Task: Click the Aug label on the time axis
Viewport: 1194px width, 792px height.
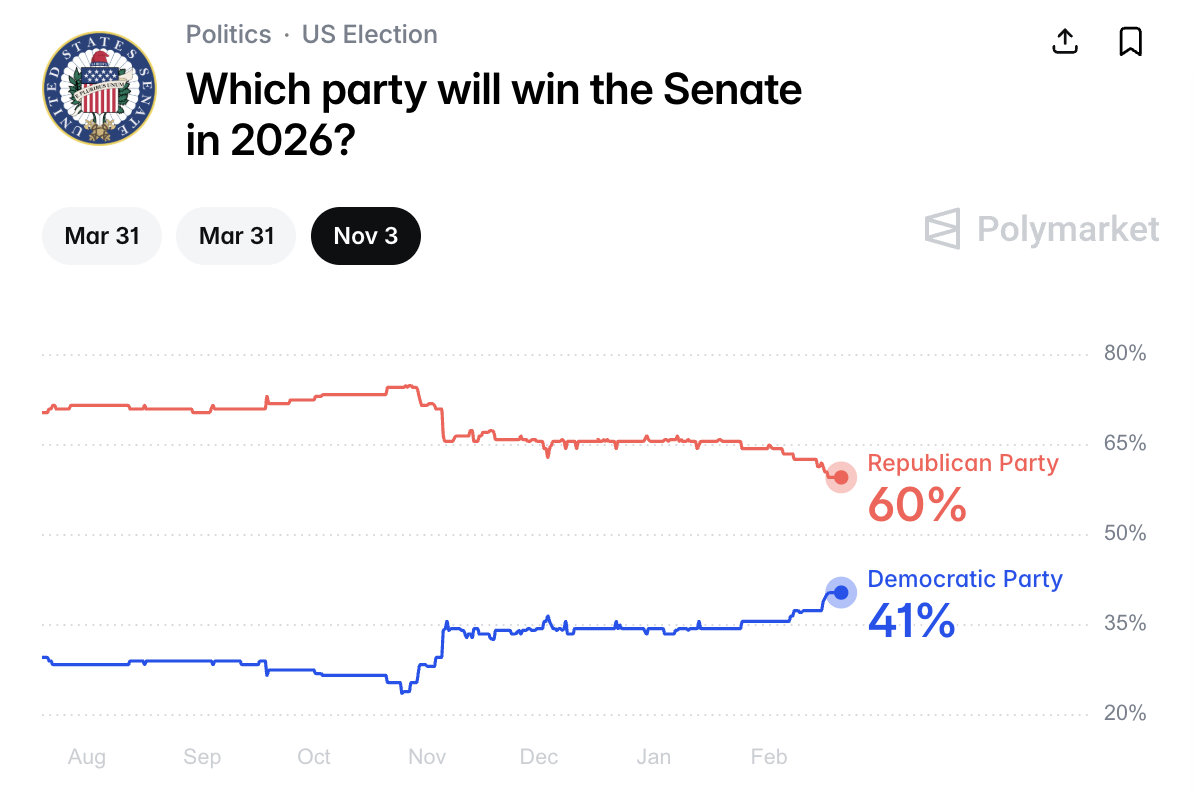Action: 86,757
